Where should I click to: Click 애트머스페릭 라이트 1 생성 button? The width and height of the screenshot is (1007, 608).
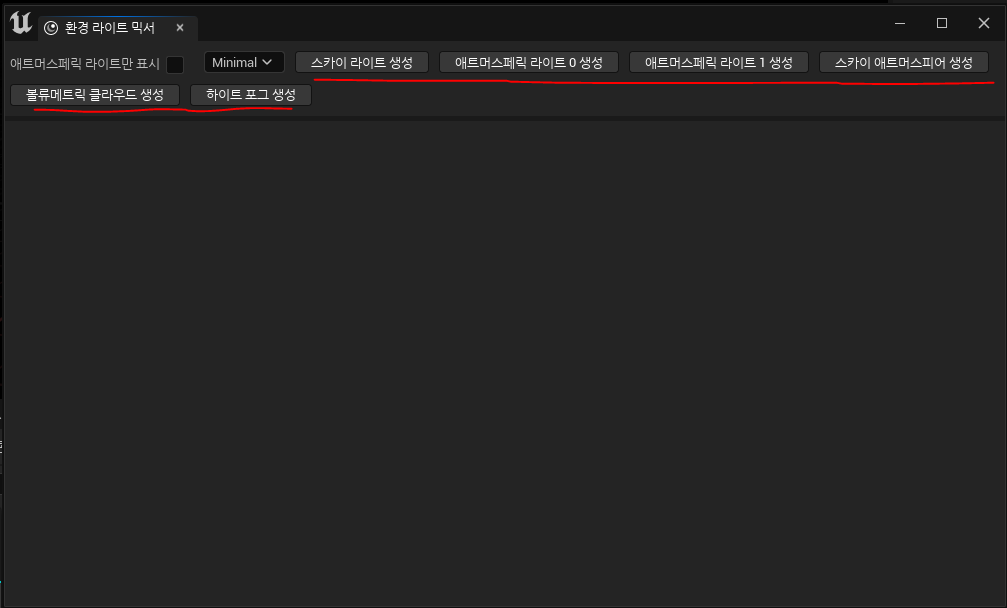point(719,62)
